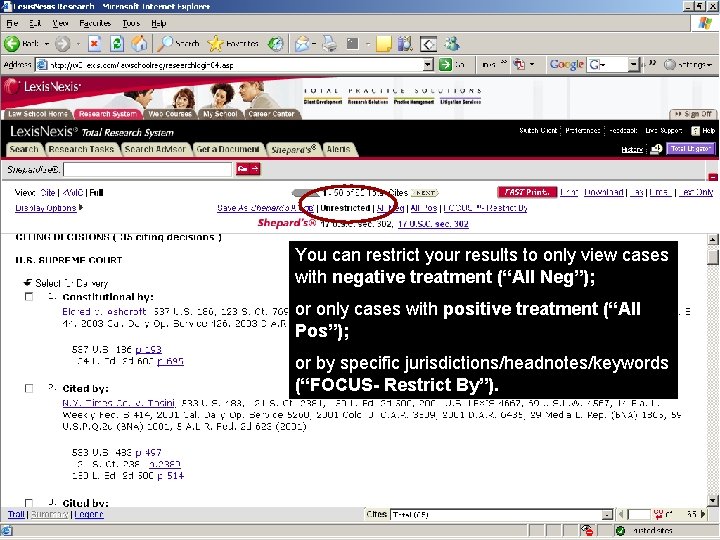Open the Eldred v. Ashcroft case link
Screen dimensions: 720x540
pos(104,311)
